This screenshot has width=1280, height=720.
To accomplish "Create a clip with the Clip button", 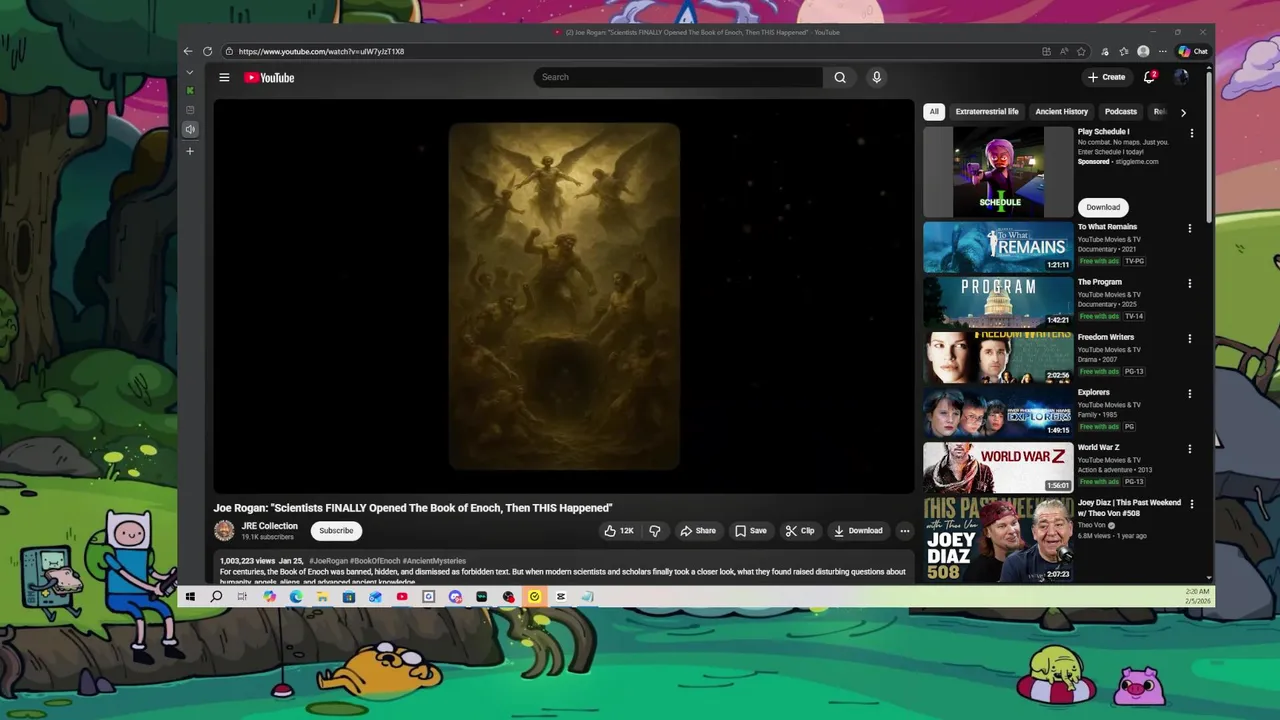I will [x=800, y=531].
